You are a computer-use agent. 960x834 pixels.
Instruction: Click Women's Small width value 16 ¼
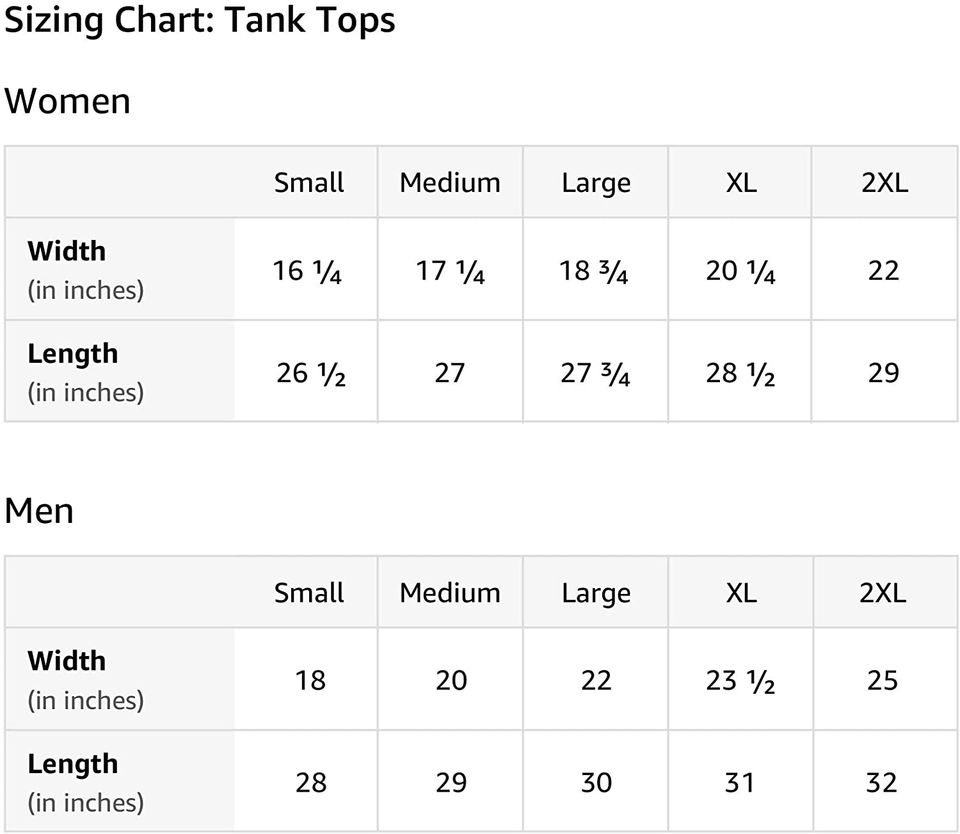pos(308,271)
